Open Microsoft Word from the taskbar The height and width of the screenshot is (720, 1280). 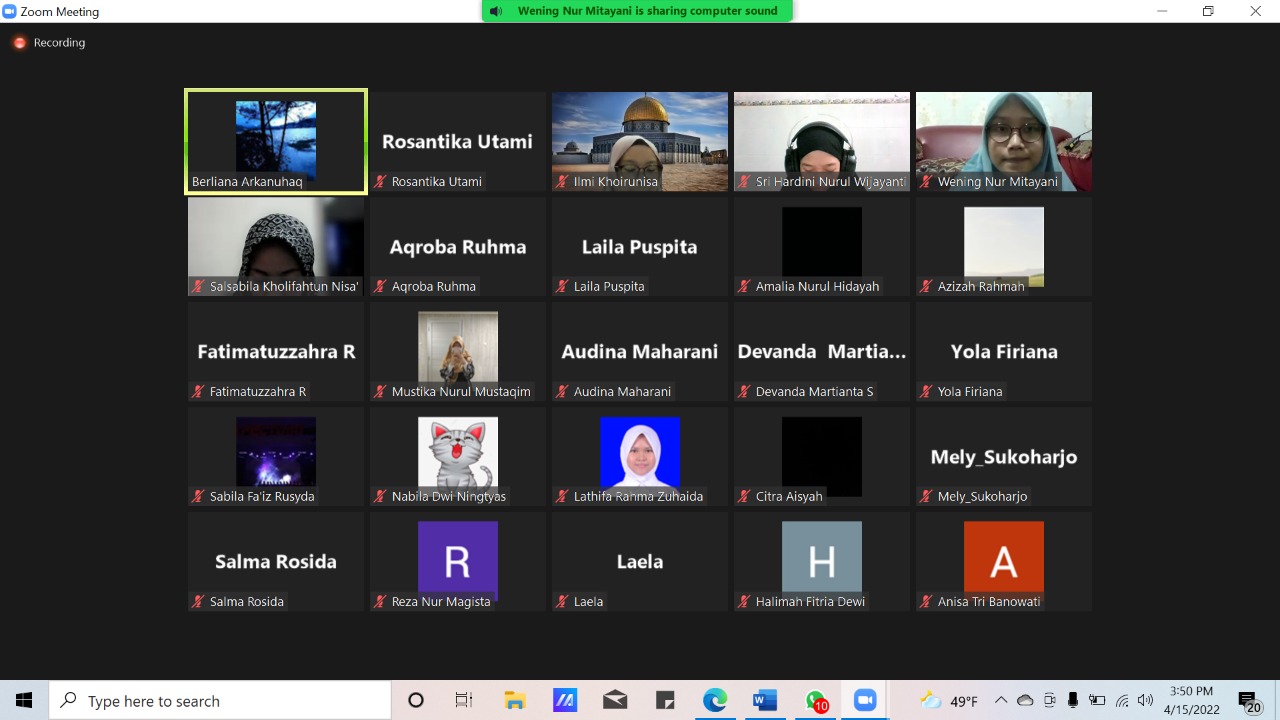click(765, 701)
